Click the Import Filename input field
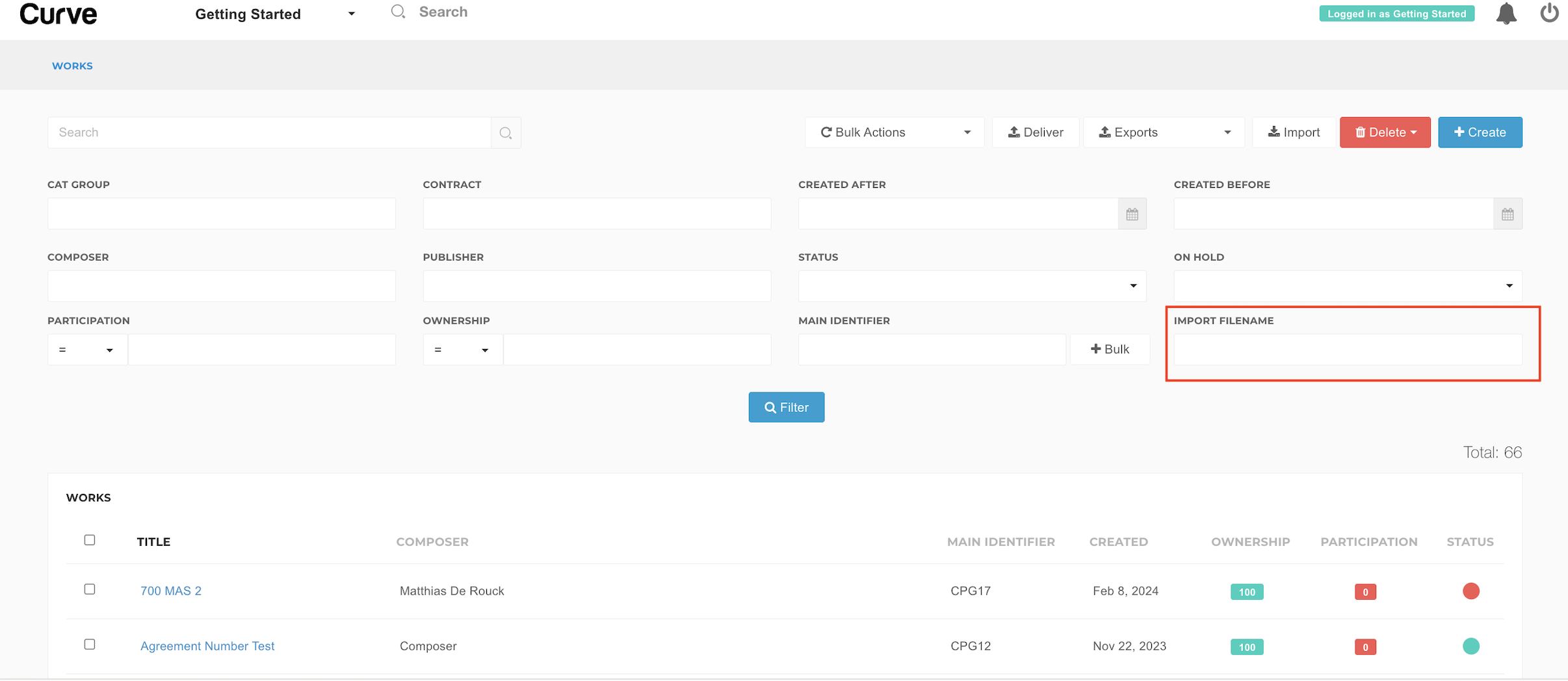This screenshot has height=681, width=1568. (1348, 350)
